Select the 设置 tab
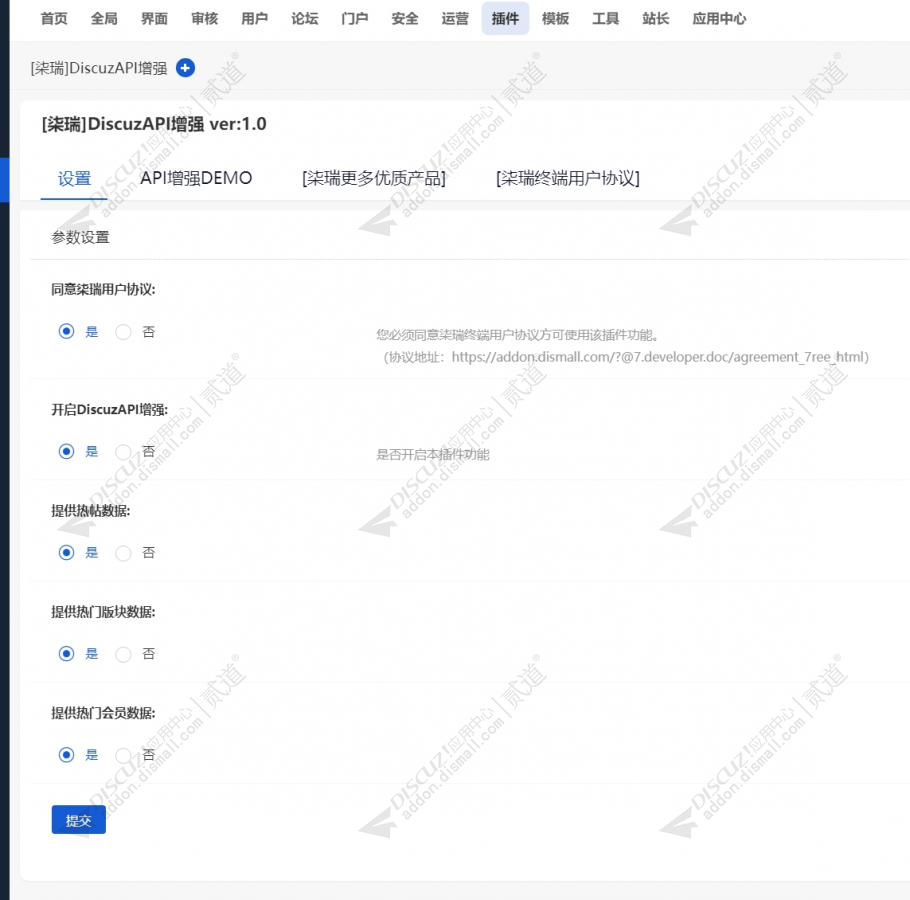Viewport: 910px width, 900px height. pos(74,178)
